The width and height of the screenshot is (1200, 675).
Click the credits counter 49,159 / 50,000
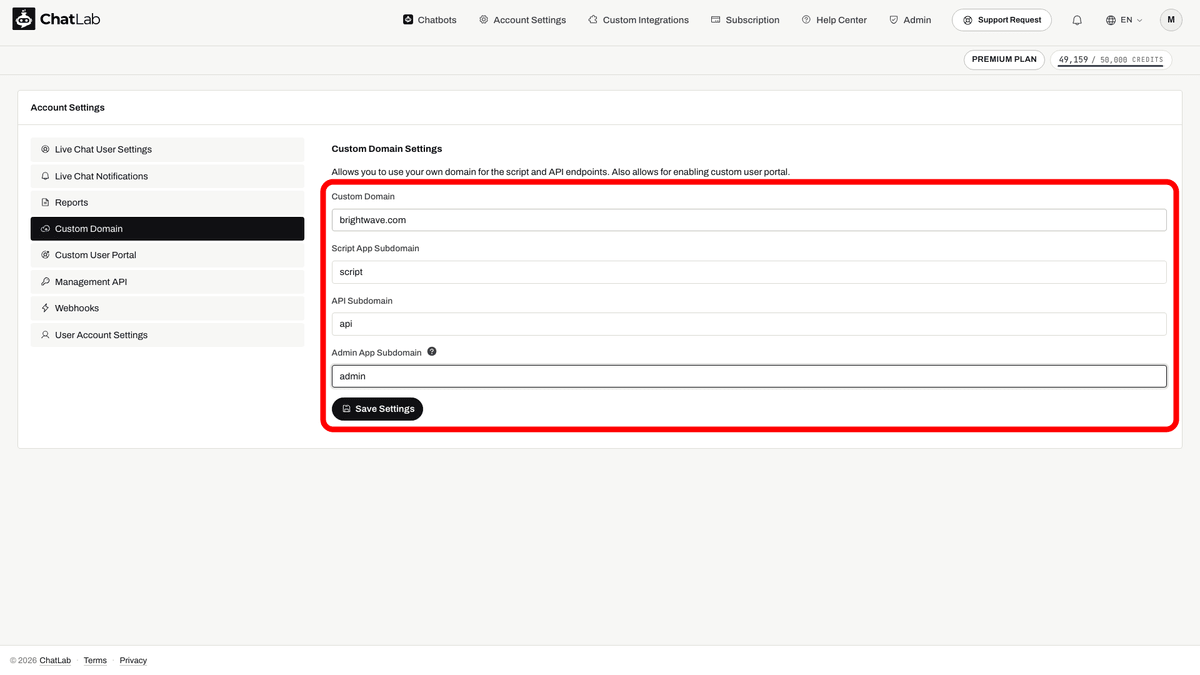1111,59
